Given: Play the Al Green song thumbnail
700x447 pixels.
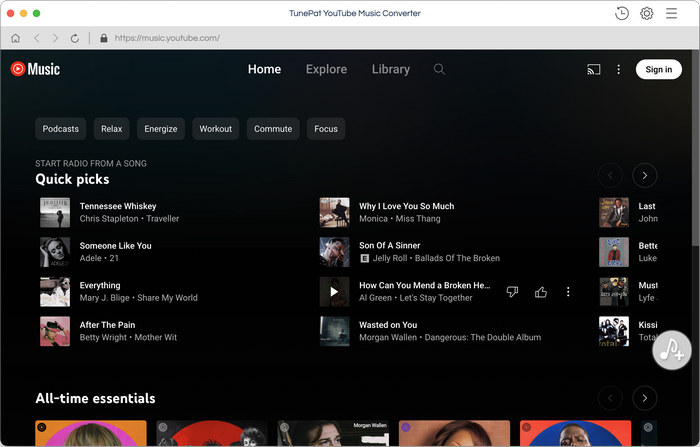Looking at the screenshot, I should pos(334,292).
